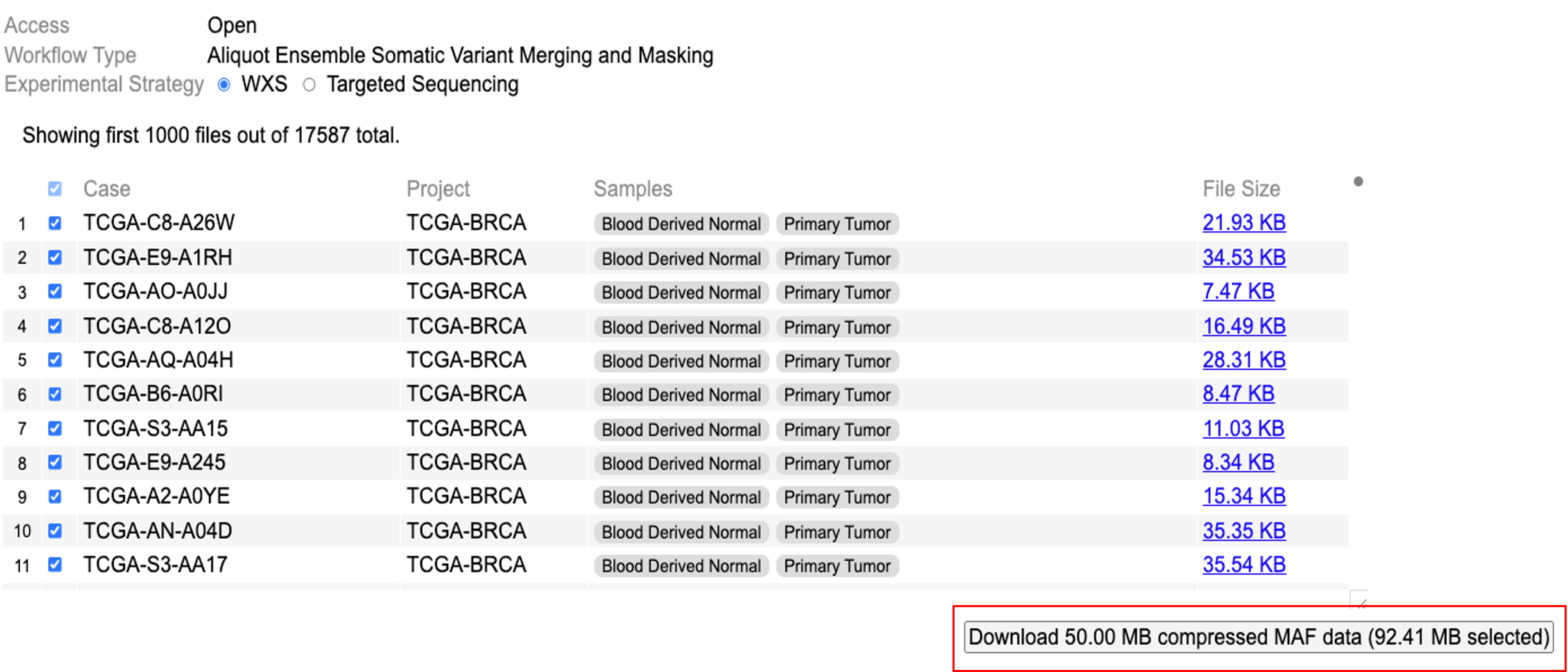
Task: Click the Blood Derived Normal tag for TCGA-E9-A1RH
Action: (681, 259)
